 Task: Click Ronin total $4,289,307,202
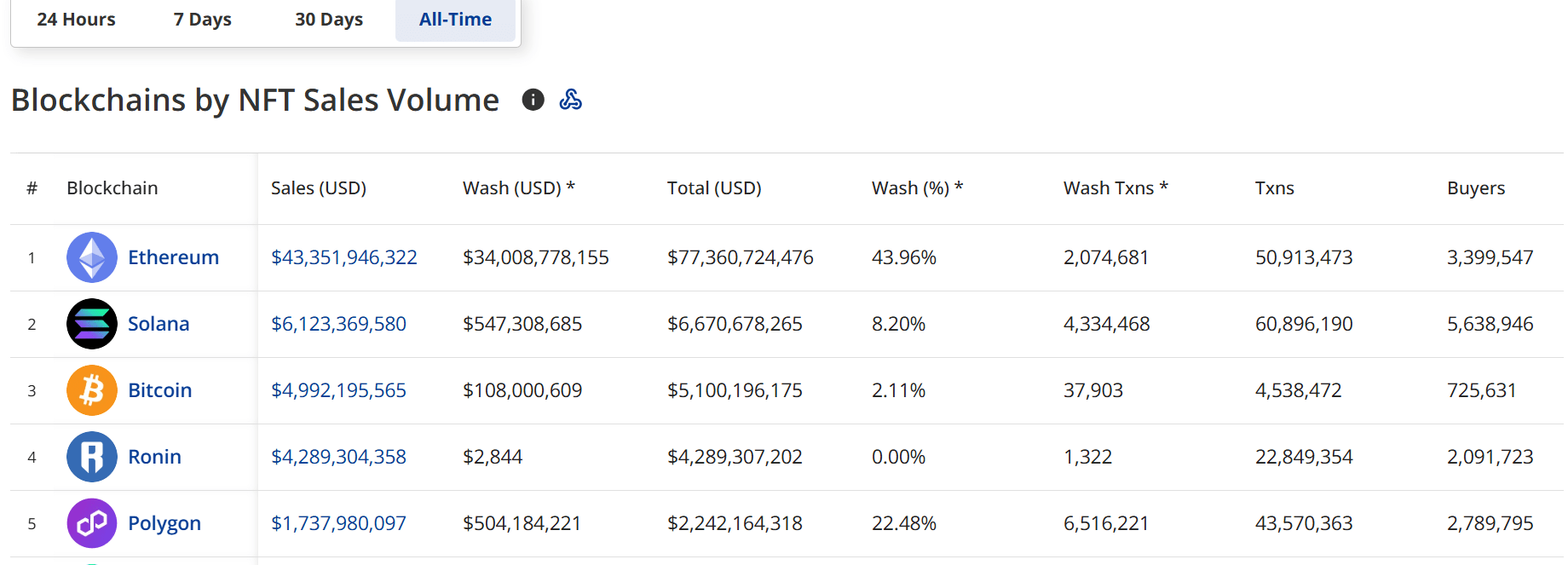point(735,457)
